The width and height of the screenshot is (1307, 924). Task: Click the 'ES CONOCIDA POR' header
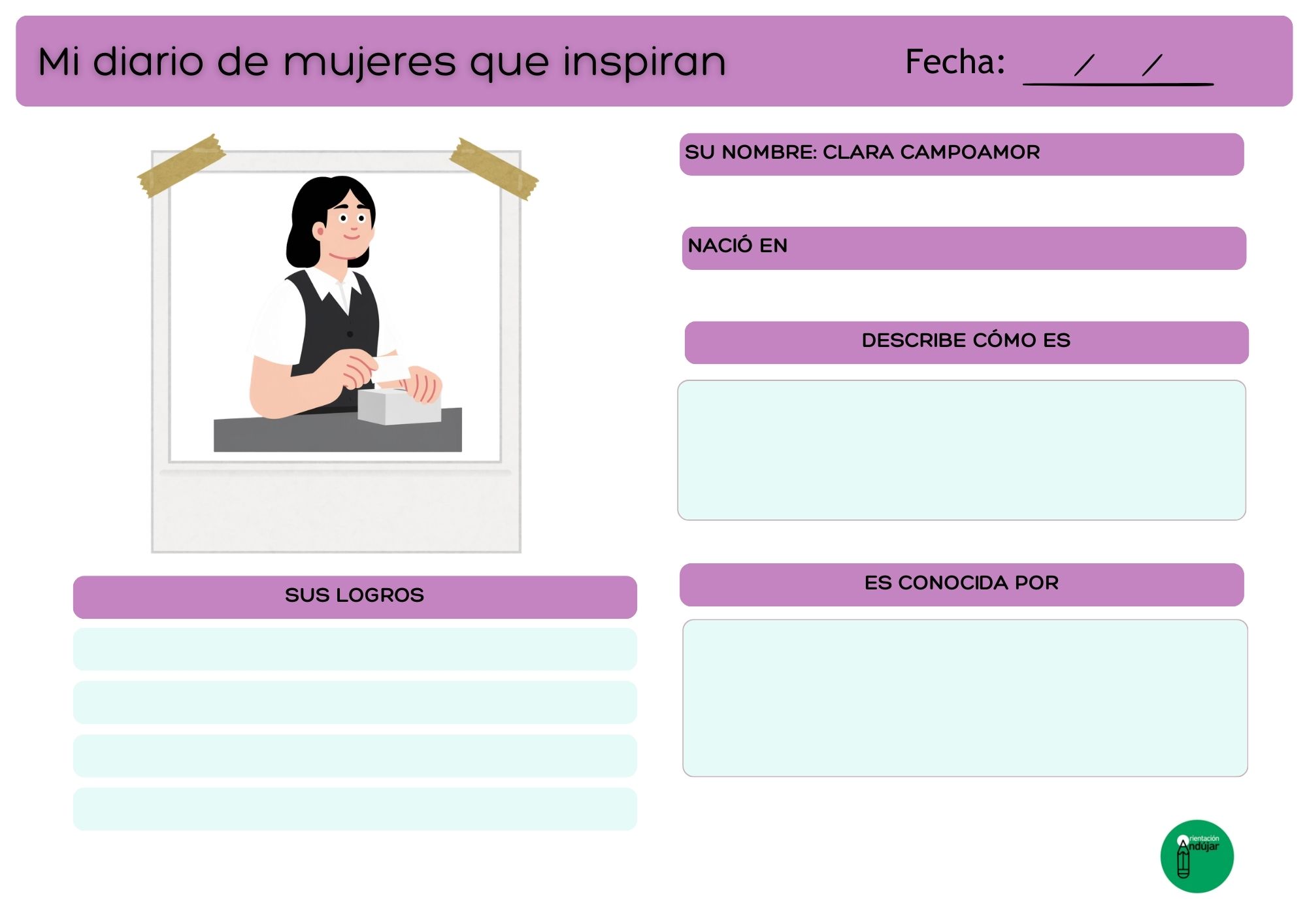[x=961, y=584]
